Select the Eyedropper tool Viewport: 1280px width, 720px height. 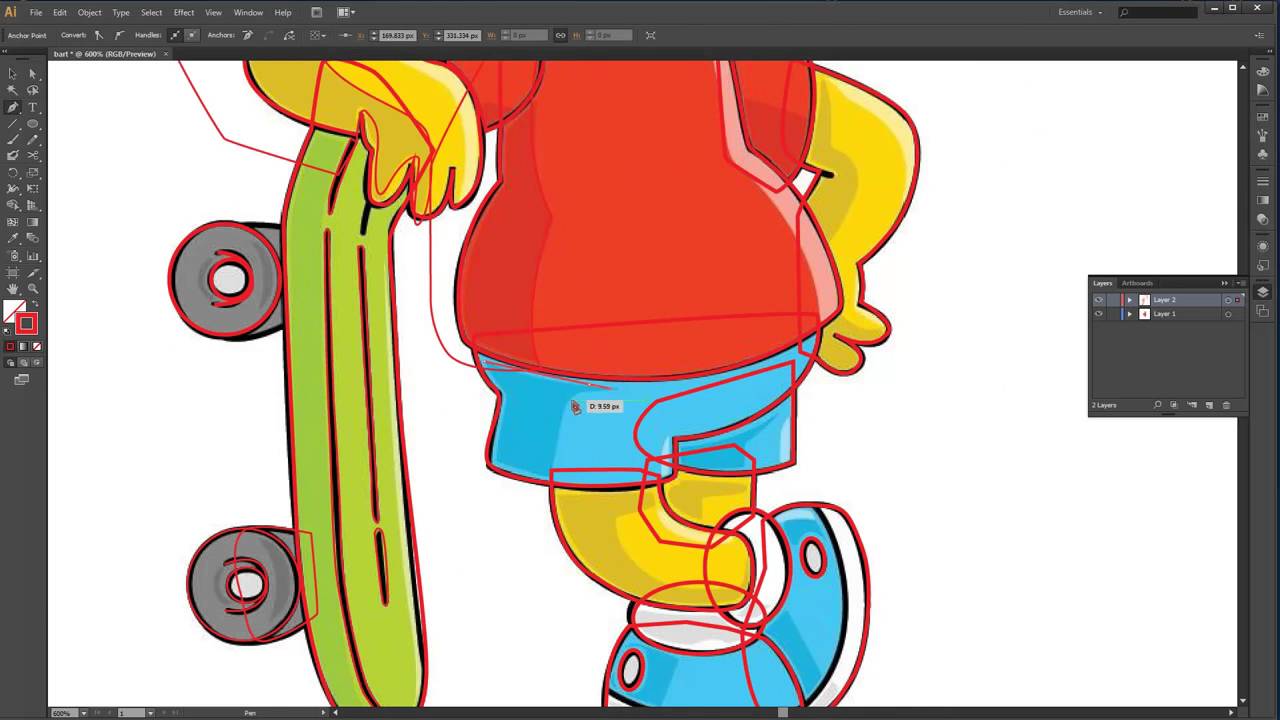[13, 239]
